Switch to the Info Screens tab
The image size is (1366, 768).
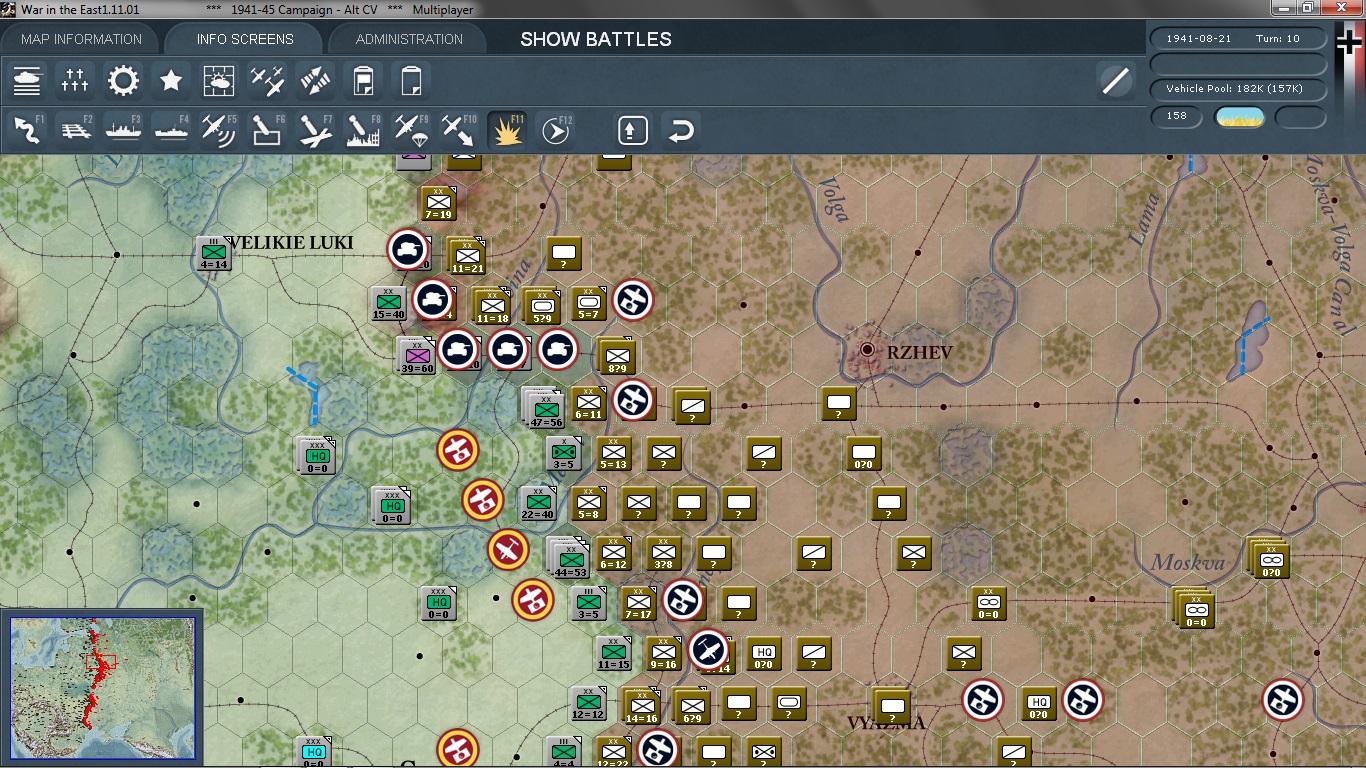pyautogui.click(x=245, y=39)
